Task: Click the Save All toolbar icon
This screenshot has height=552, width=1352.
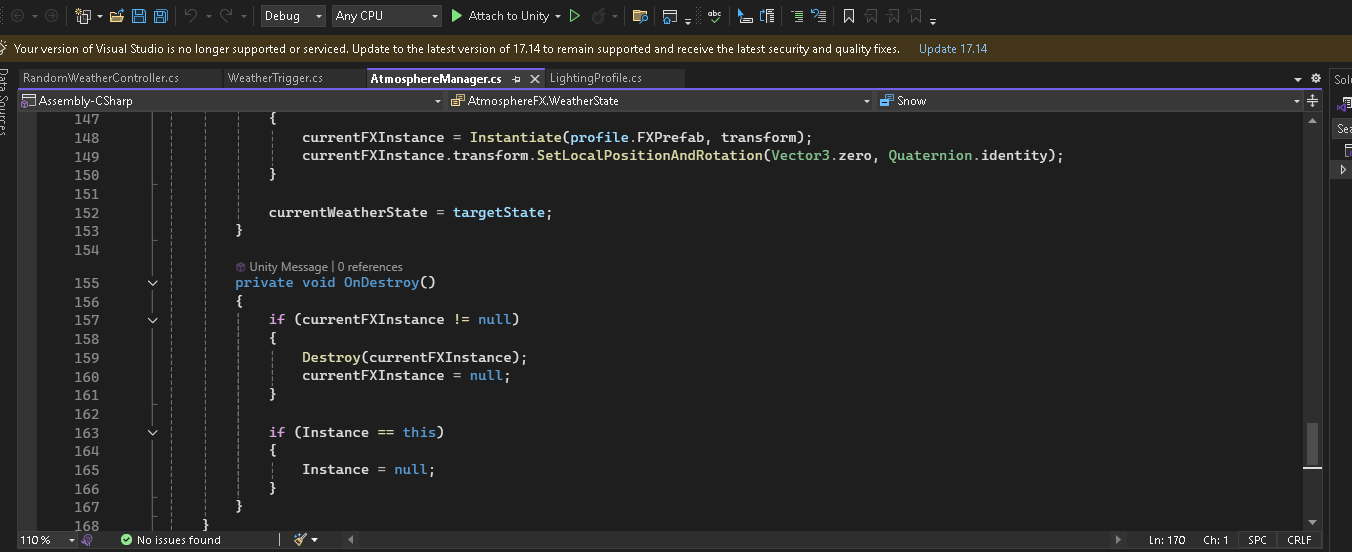Action: pos(160,16)
